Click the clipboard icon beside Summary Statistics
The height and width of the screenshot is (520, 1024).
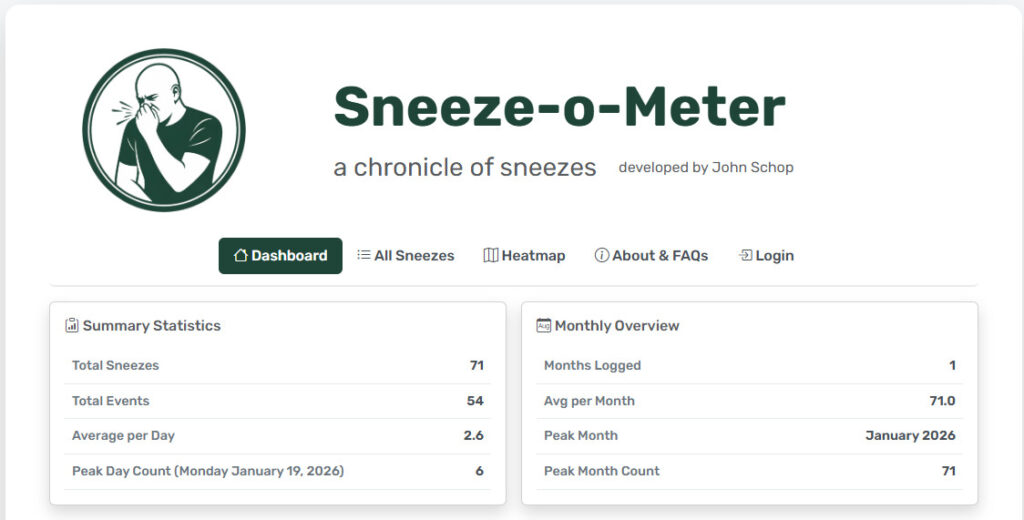72,325
